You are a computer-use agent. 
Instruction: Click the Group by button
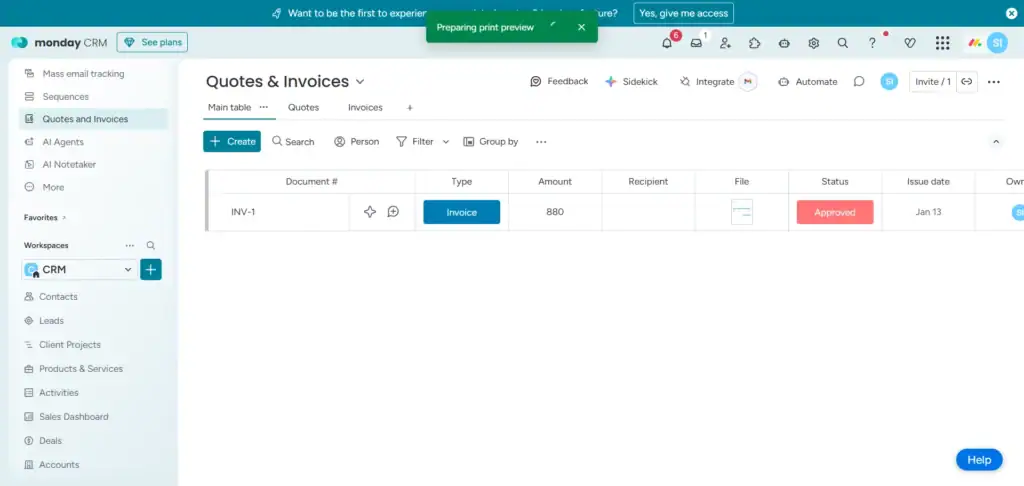click(x=491, y=142)
